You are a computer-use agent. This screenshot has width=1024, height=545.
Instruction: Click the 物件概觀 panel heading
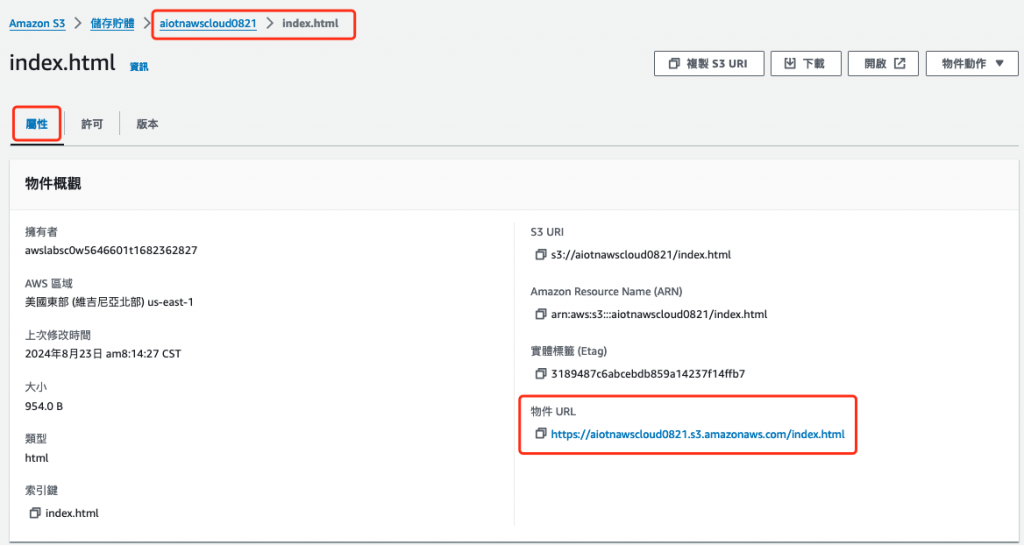[53, 184]
